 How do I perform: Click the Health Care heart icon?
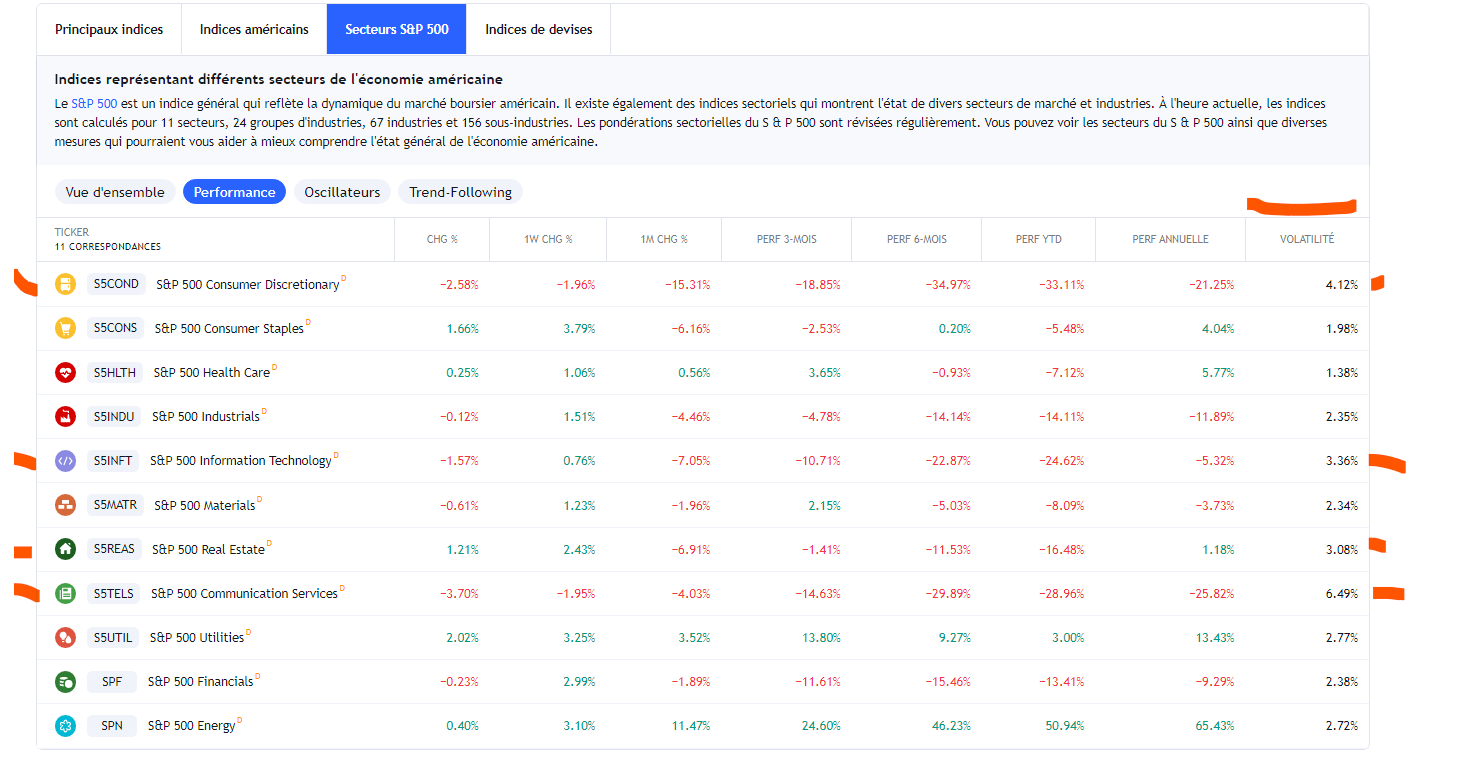coord(65,372)
